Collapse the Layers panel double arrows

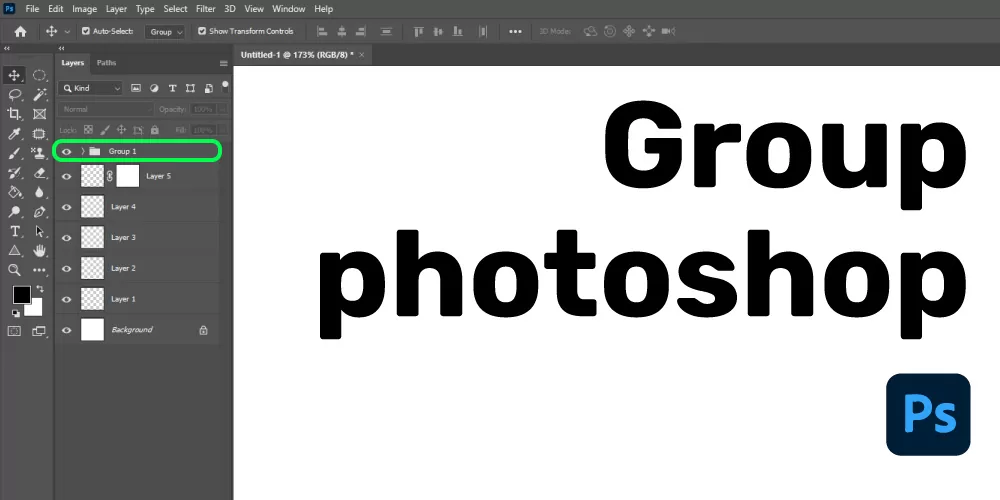tap(61, 48)
